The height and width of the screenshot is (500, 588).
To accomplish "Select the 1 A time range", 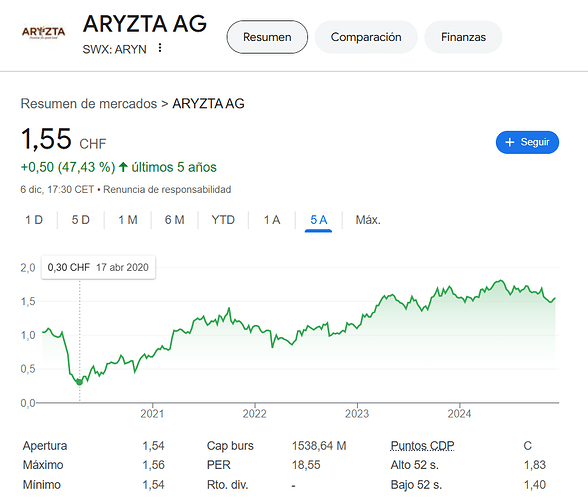I will [x=272, y=220].
